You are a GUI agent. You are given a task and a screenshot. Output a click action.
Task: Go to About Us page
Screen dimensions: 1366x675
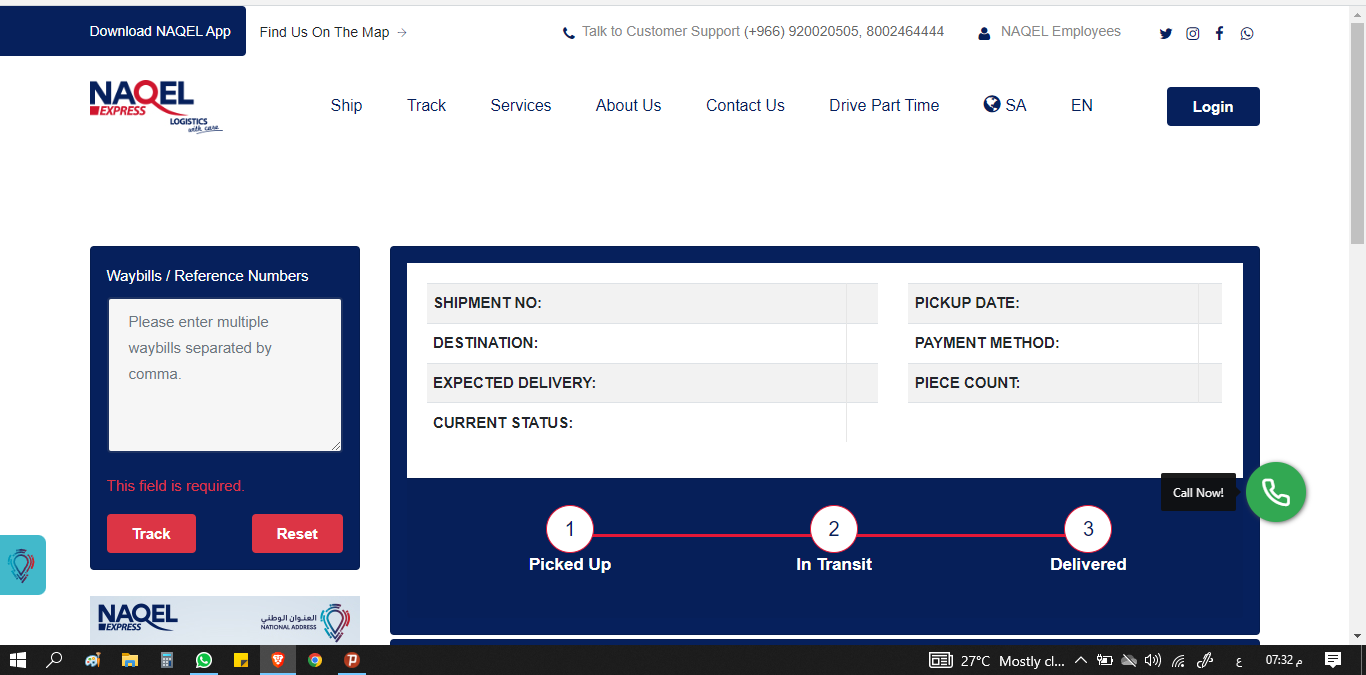point(628,105)
